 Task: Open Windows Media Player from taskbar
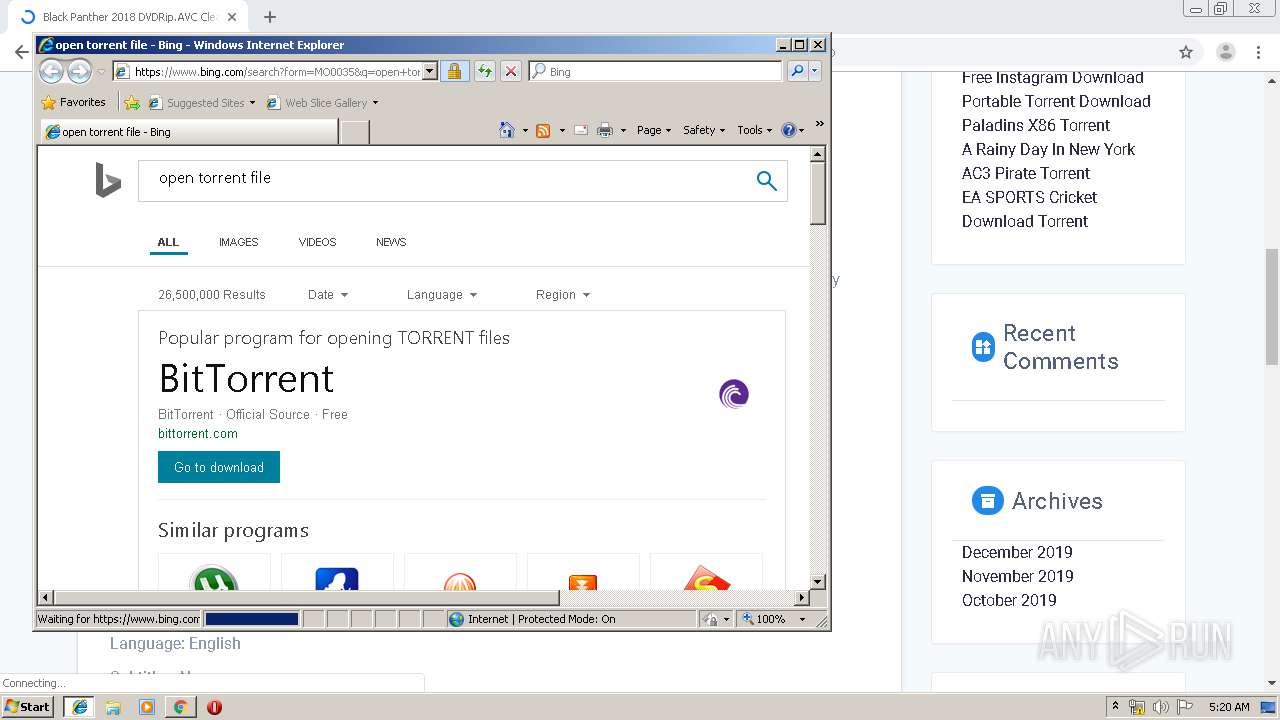(x=147, y=707)
